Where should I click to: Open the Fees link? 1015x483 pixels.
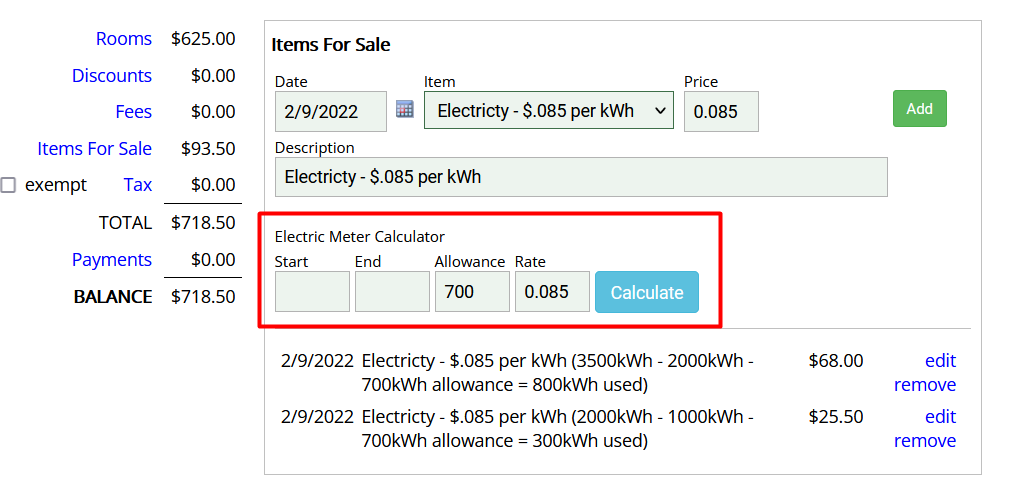pyautogui.click(x=133, y=112)
